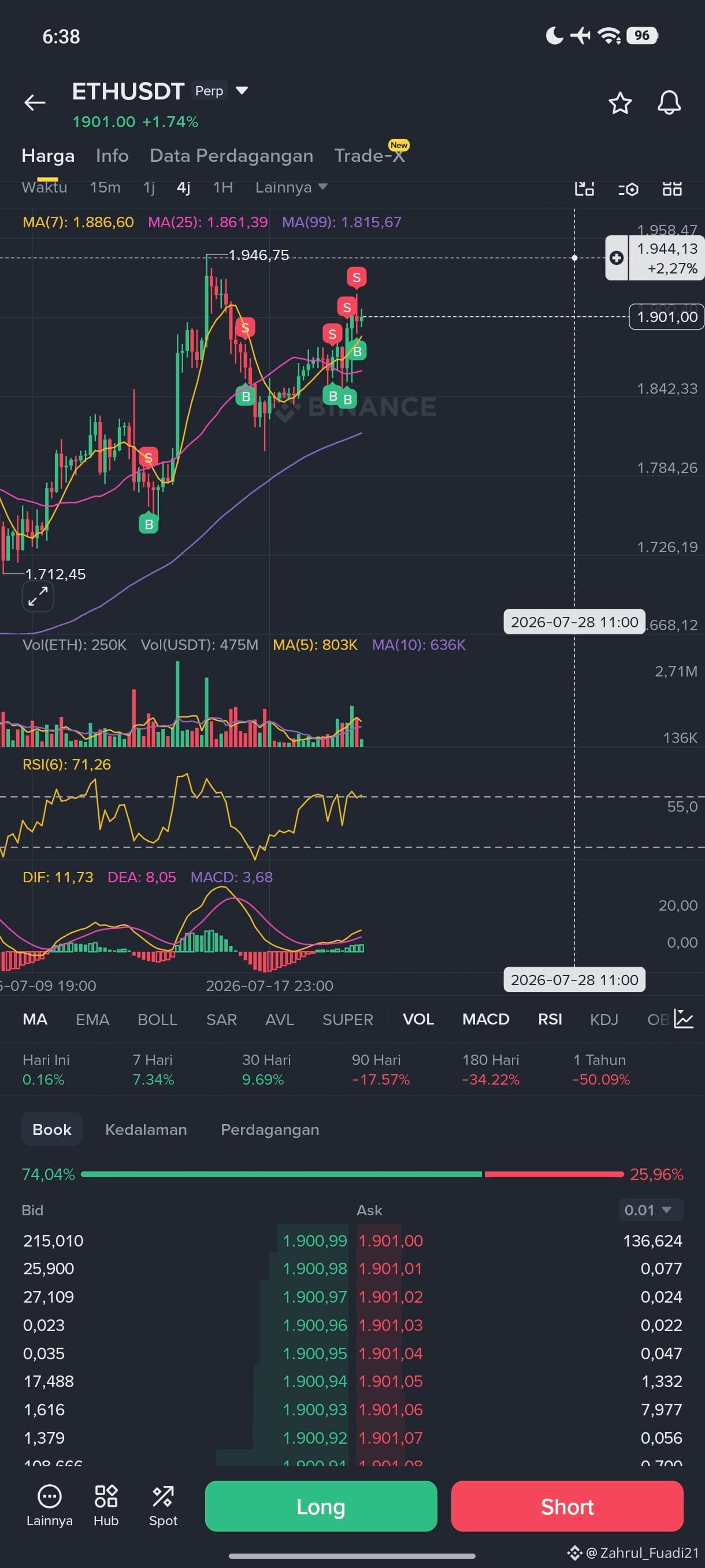Open the drawing tools chart icon

pyautogui.click(x=584, y=188)
